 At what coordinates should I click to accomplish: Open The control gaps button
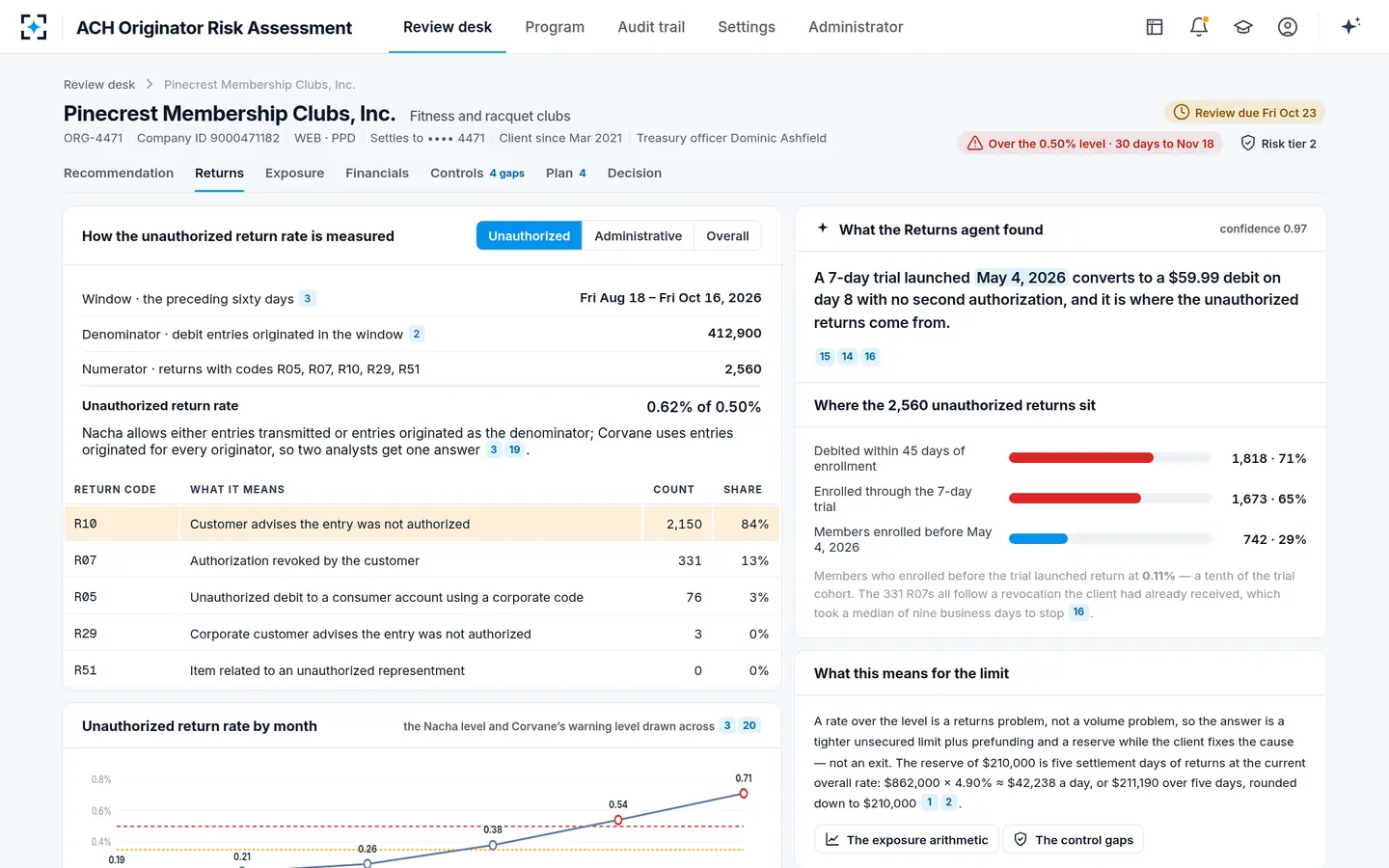pos(1074,840)
